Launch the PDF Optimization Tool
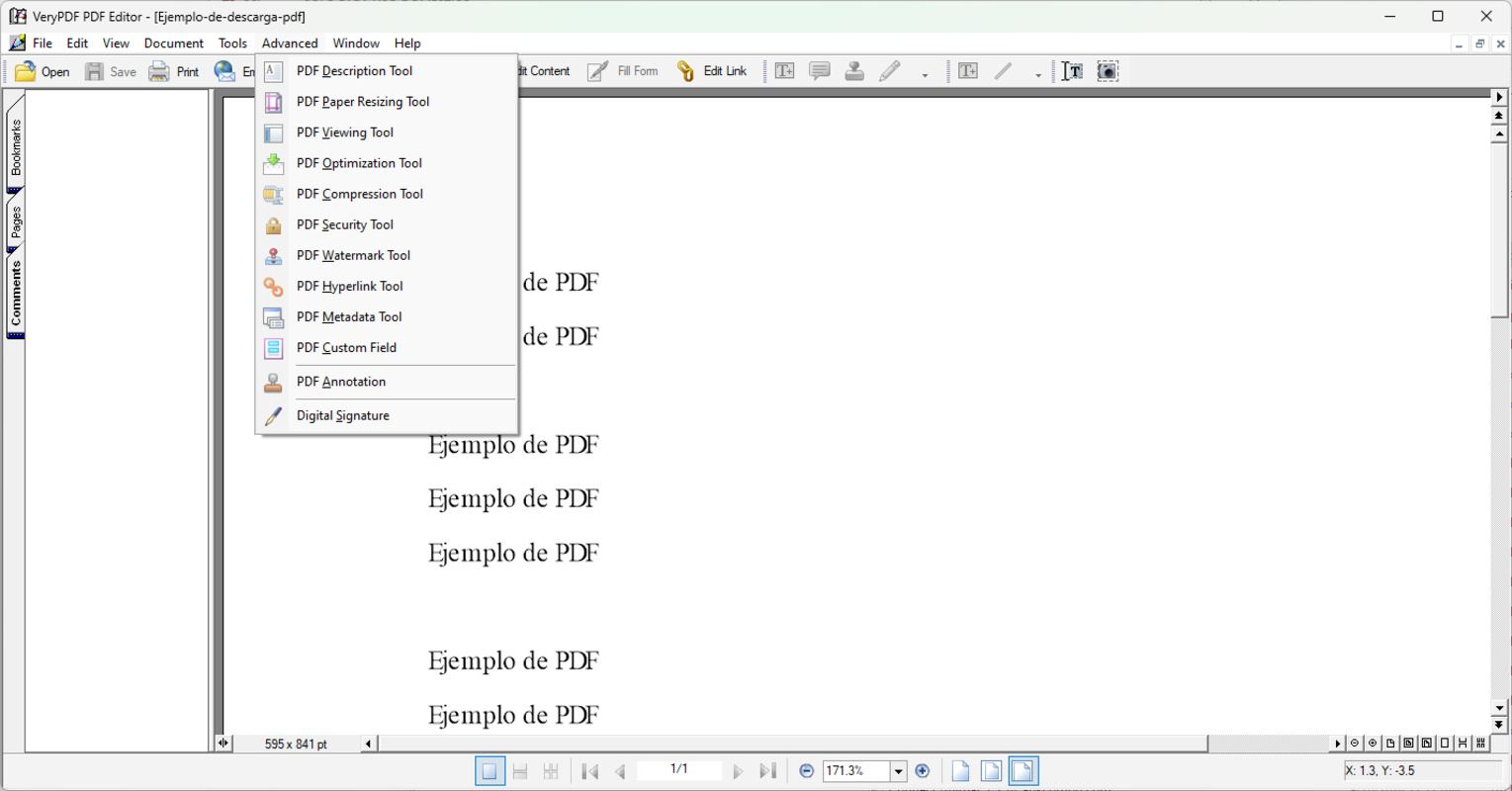Viewport: 1512px width, 791px height. (x=386, y=163)
